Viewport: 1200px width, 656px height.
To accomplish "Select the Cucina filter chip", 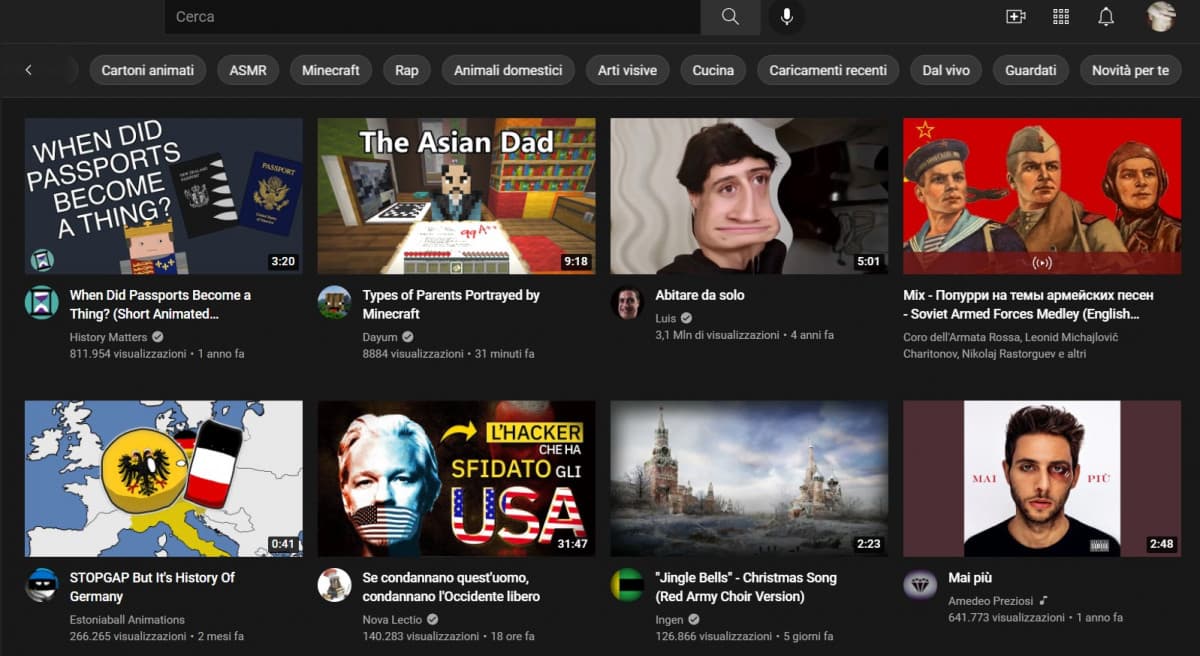I will coord(713,70).
